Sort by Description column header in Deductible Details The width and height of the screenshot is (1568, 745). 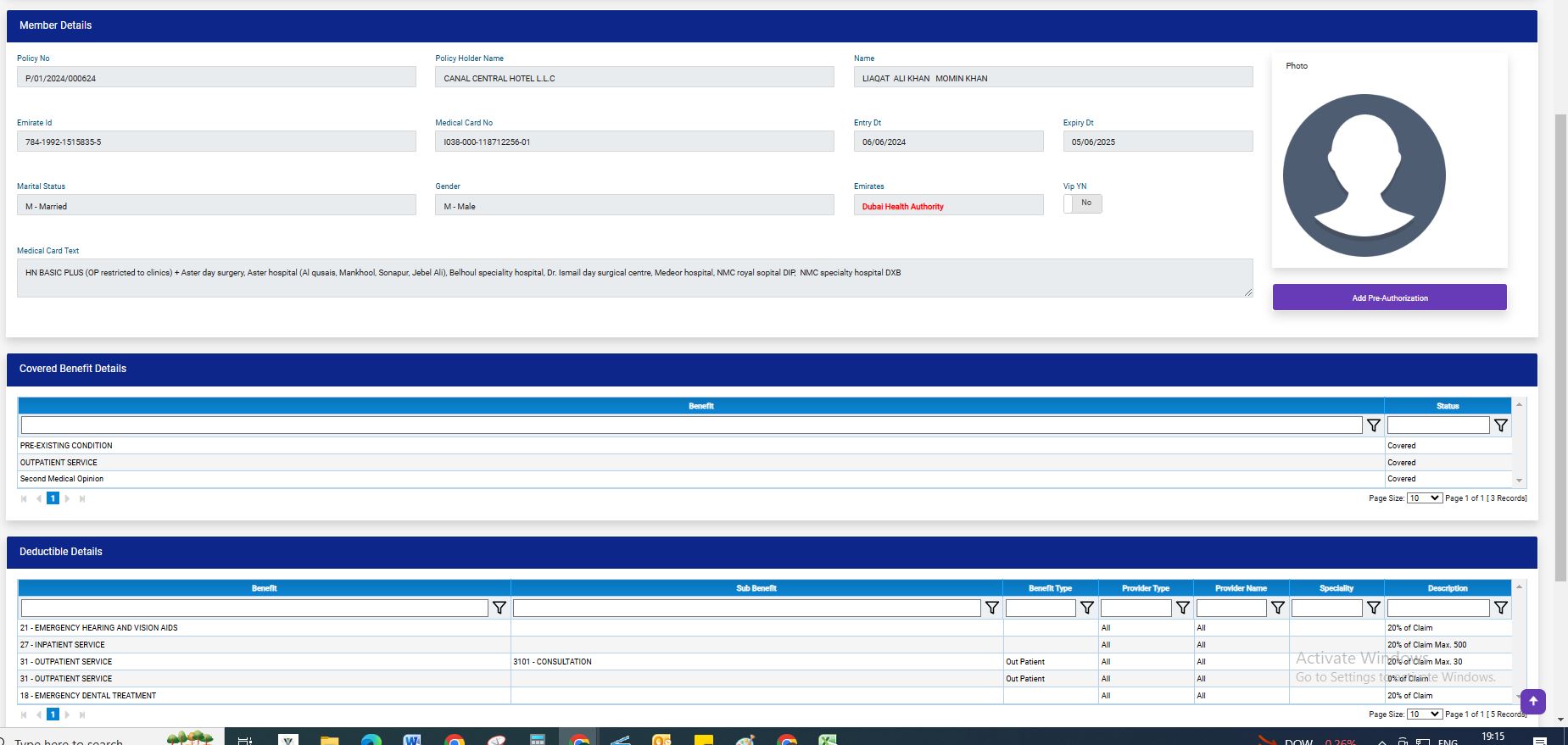(x=1447, y=588)
